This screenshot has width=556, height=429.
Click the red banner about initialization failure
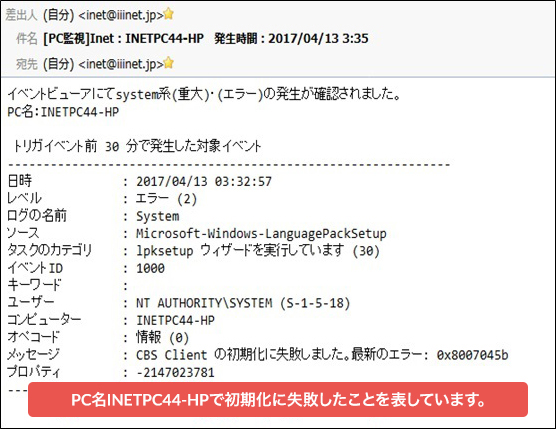pyautogui.click(x=278, y=400)
